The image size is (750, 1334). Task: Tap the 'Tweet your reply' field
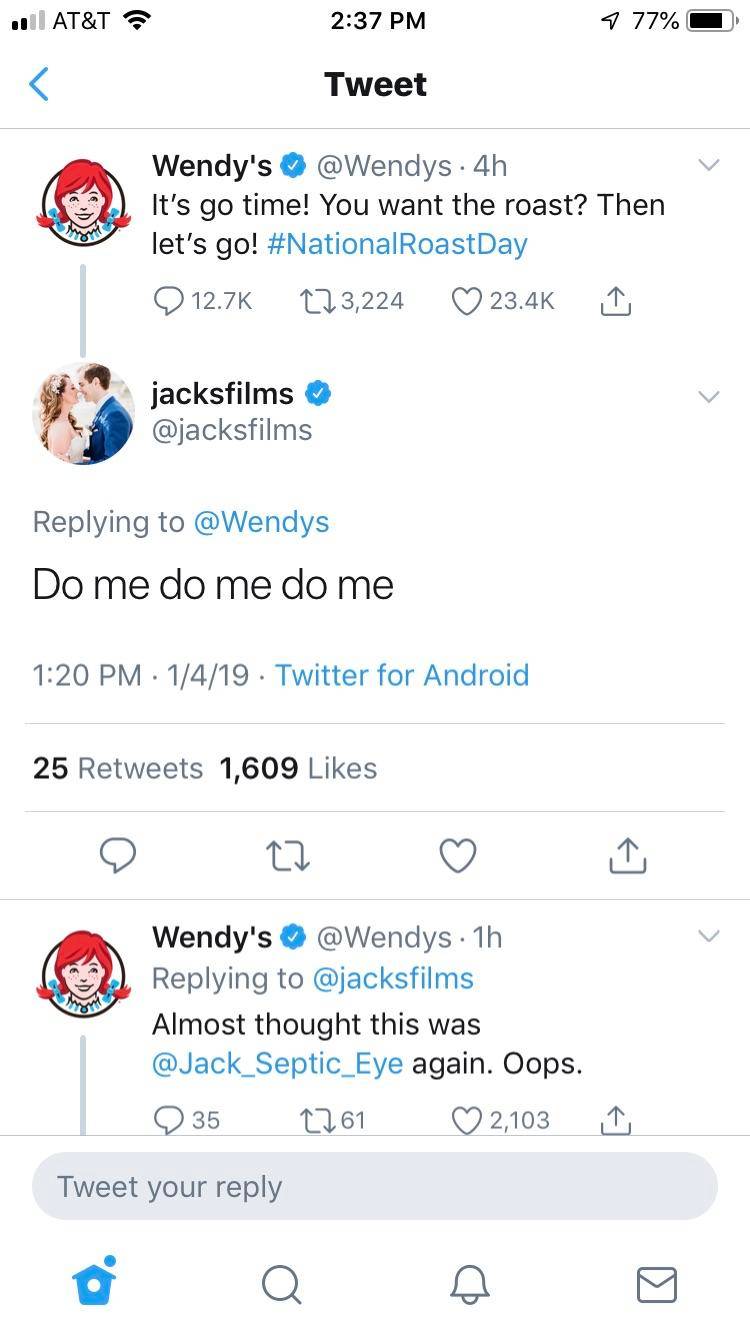point(375,1187)
